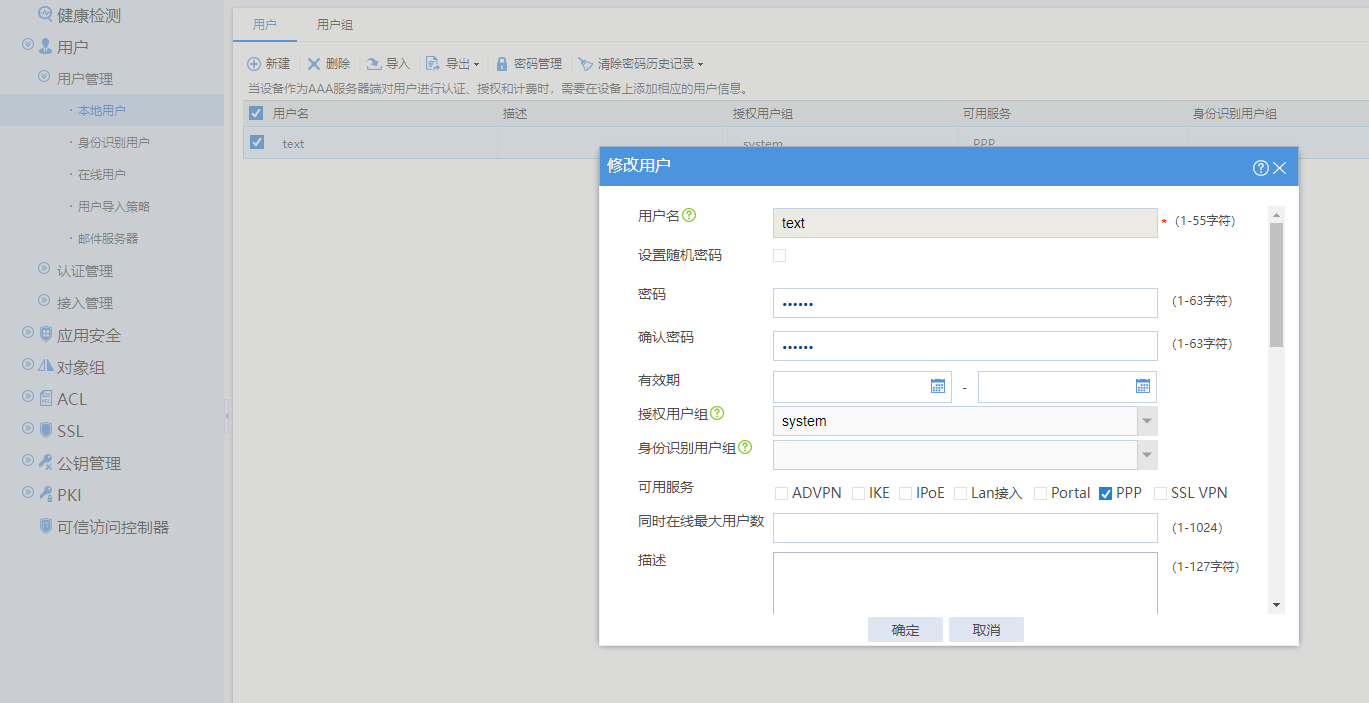Click the 新建 plus icon in toolbar
The height and width of the screenshot is (703, 1369).
click(x=254, y=63)
